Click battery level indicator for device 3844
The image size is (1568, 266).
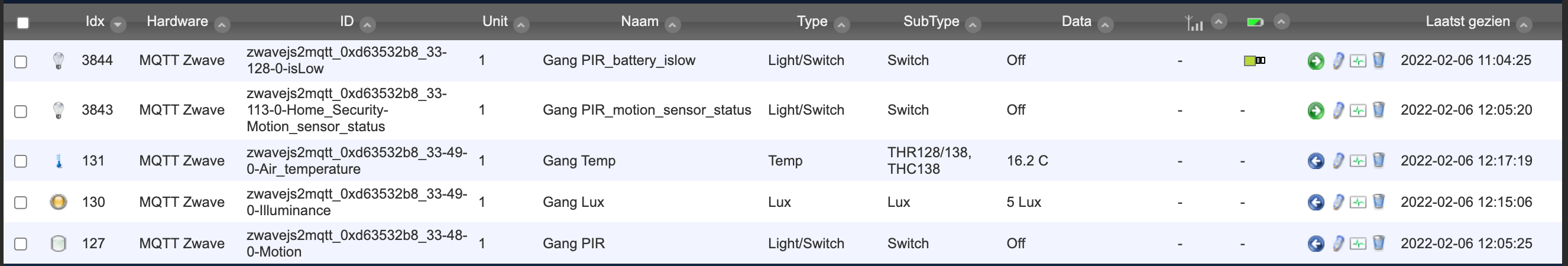tap(1254, 61)
